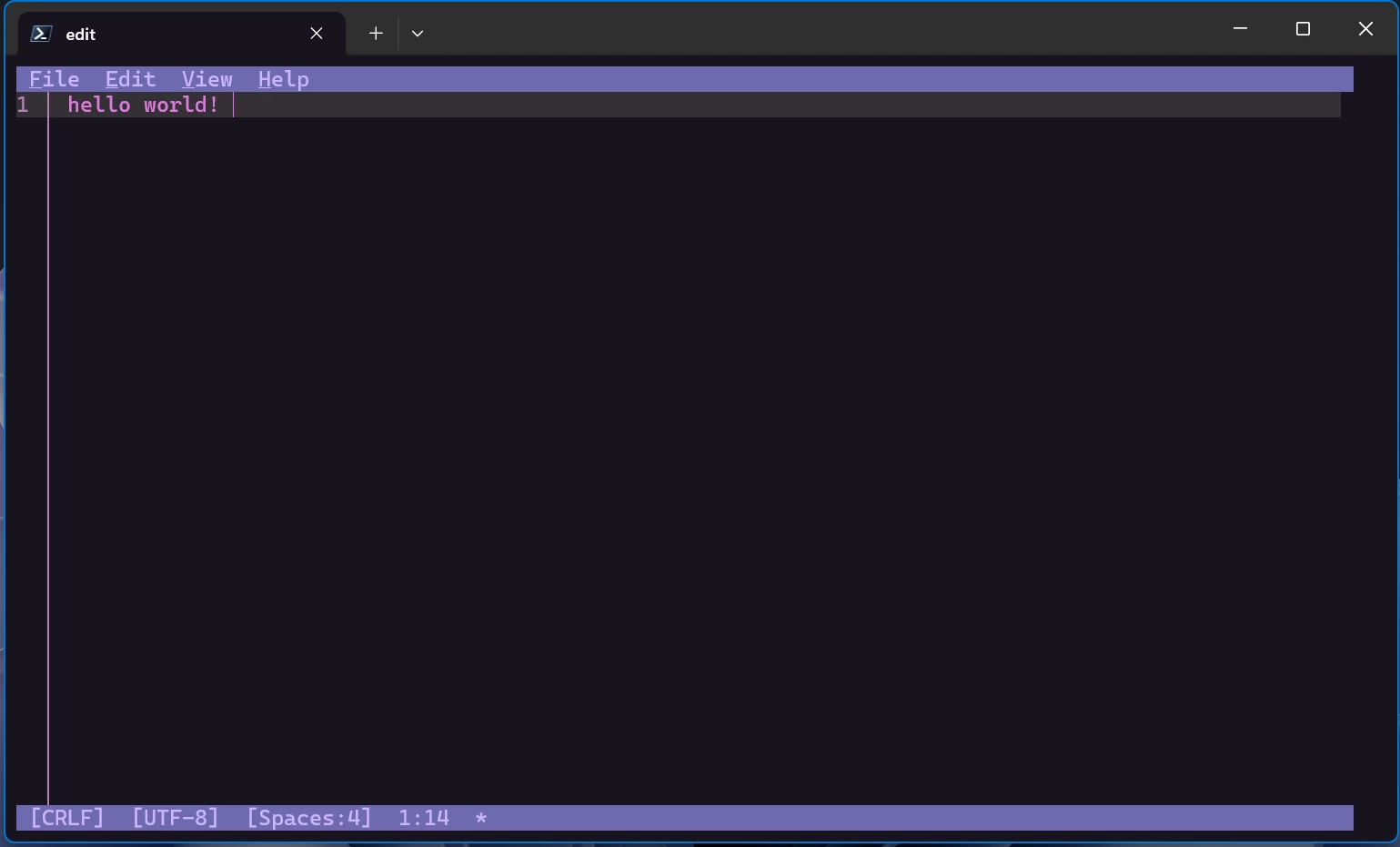Open the Edit menu
The width and height of the screenshot is (1400, 847).
[x=129, y=79]
